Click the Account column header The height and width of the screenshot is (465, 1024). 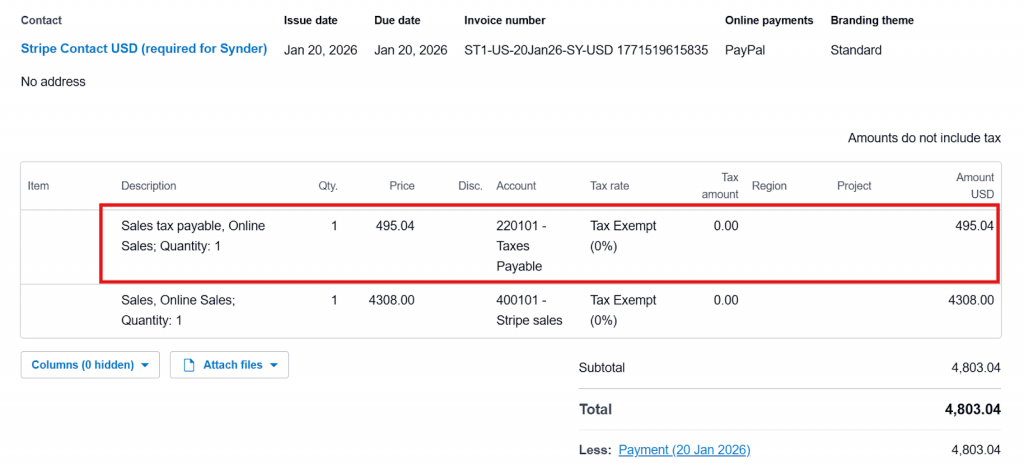click(x=516, y=186)
